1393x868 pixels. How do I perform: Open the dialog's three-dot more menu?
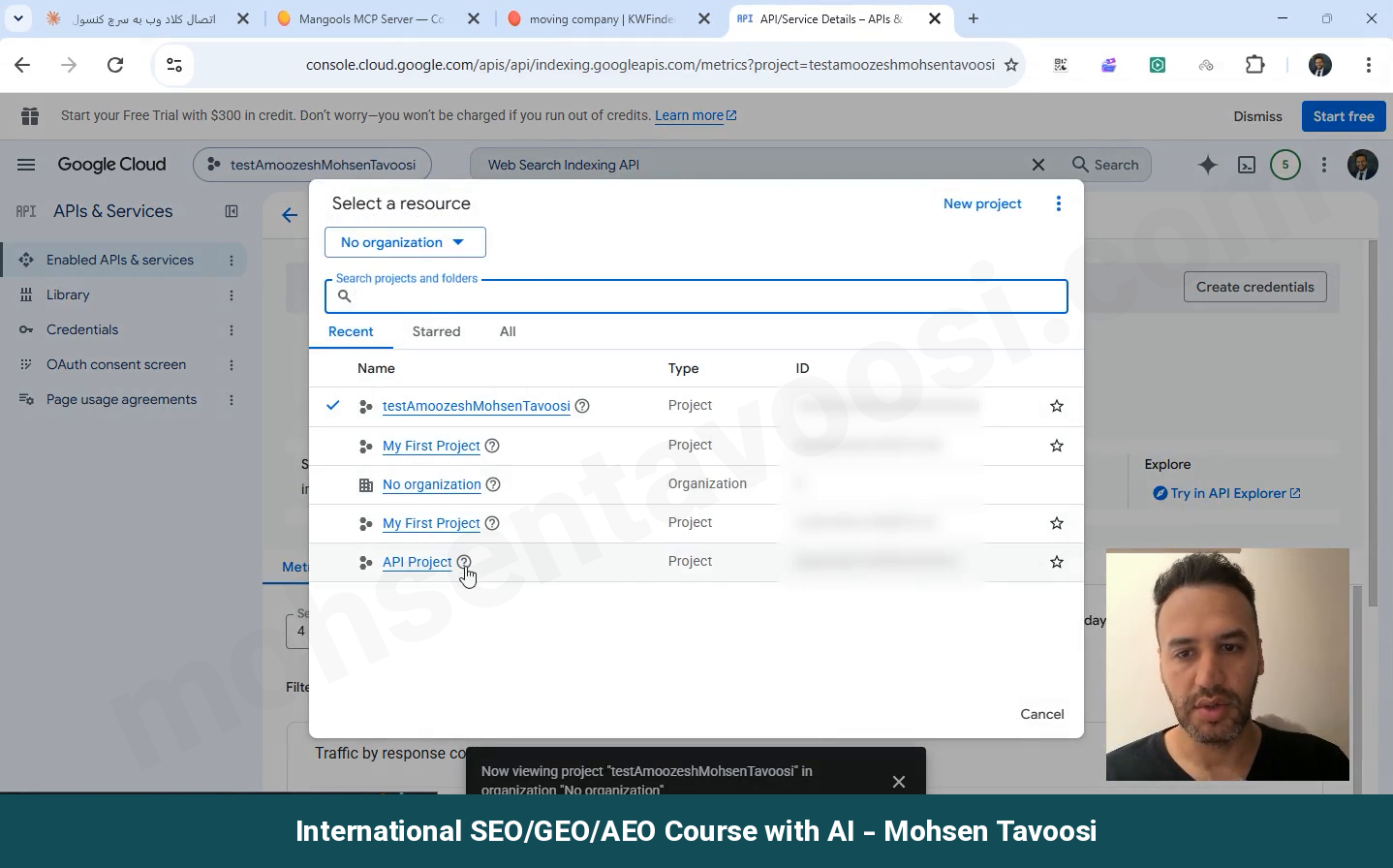coord(1059,203)
